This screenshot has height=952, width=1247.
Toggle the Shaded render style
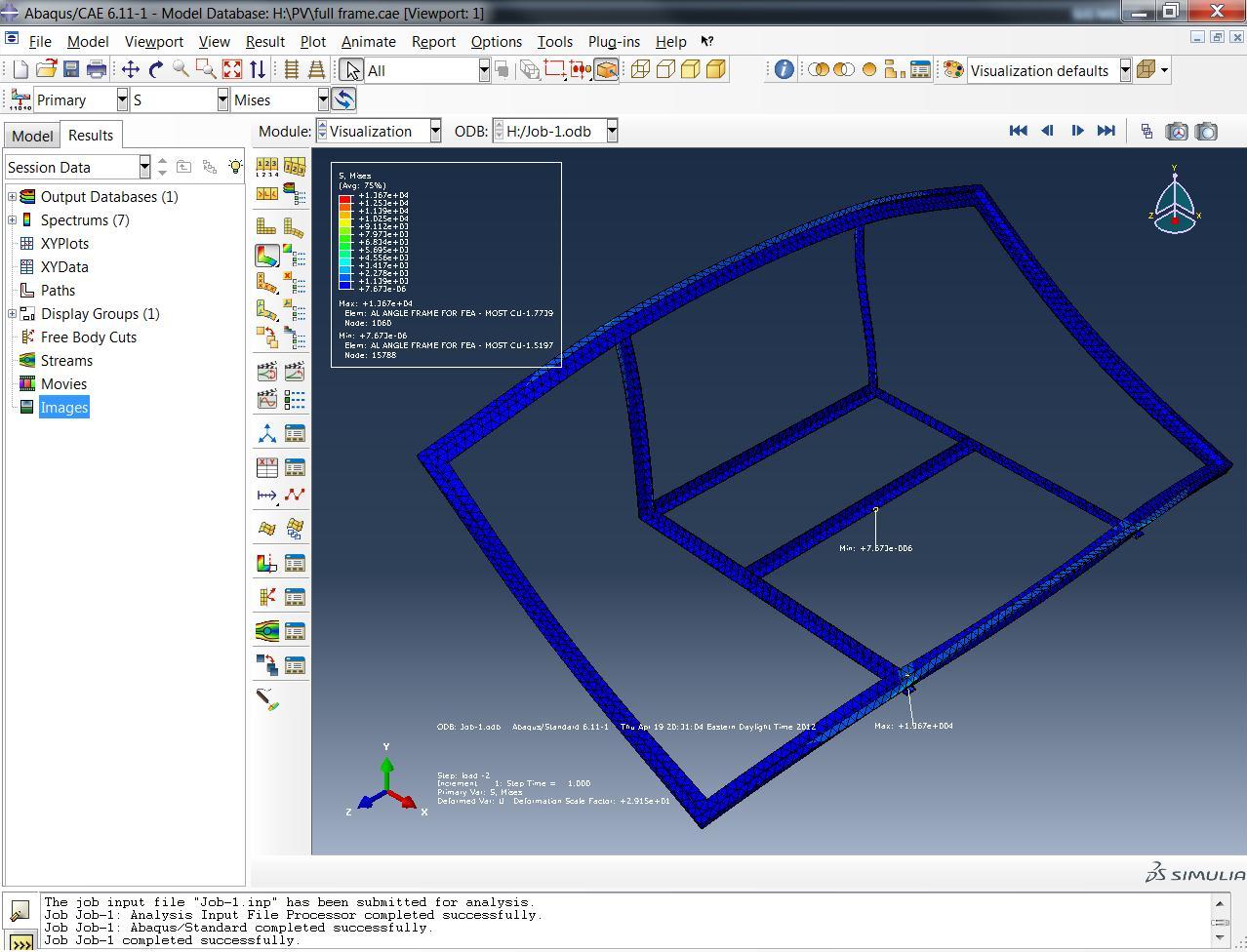pos(715,69)
